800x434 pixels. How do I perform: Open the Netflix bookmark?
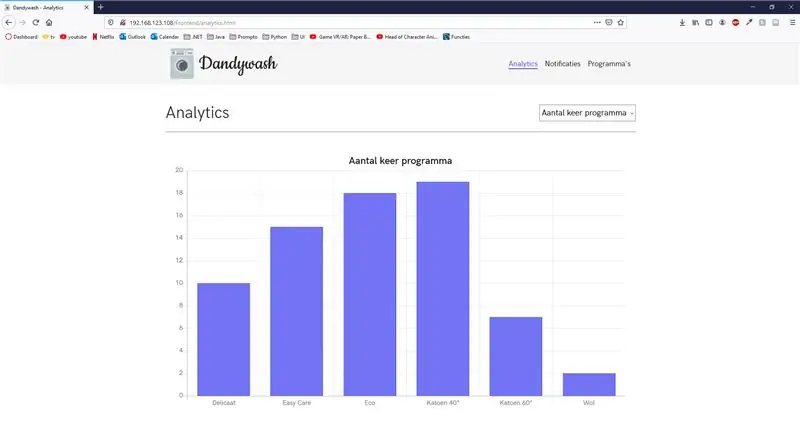tap(103, 37)
